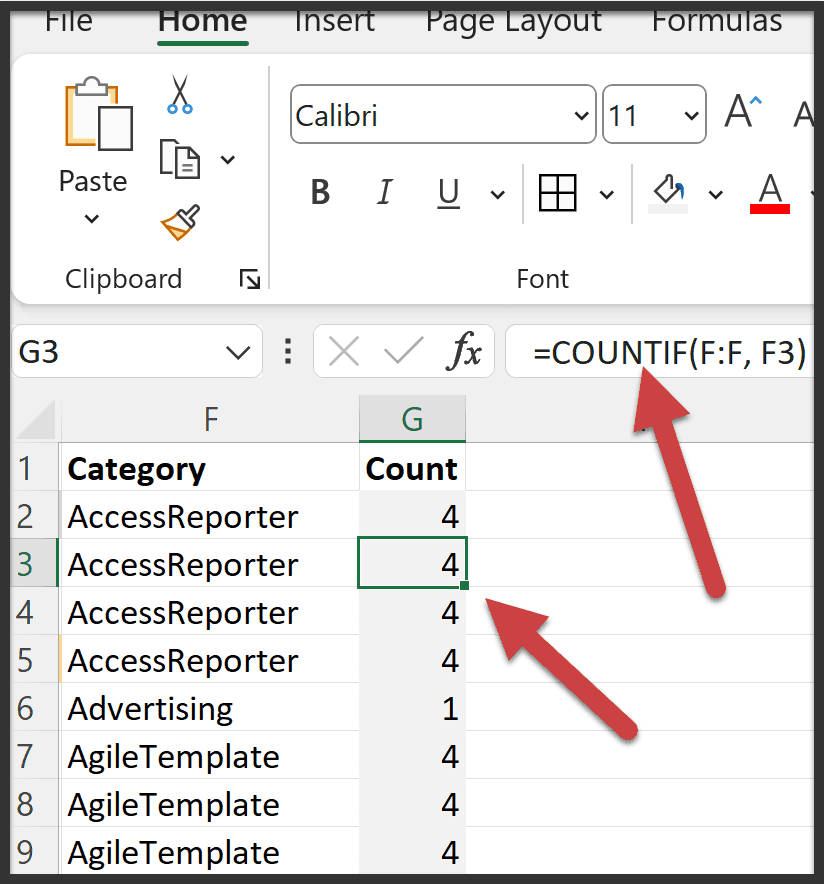Click the Cut scissors icon
824x884 pixels.
180,94
